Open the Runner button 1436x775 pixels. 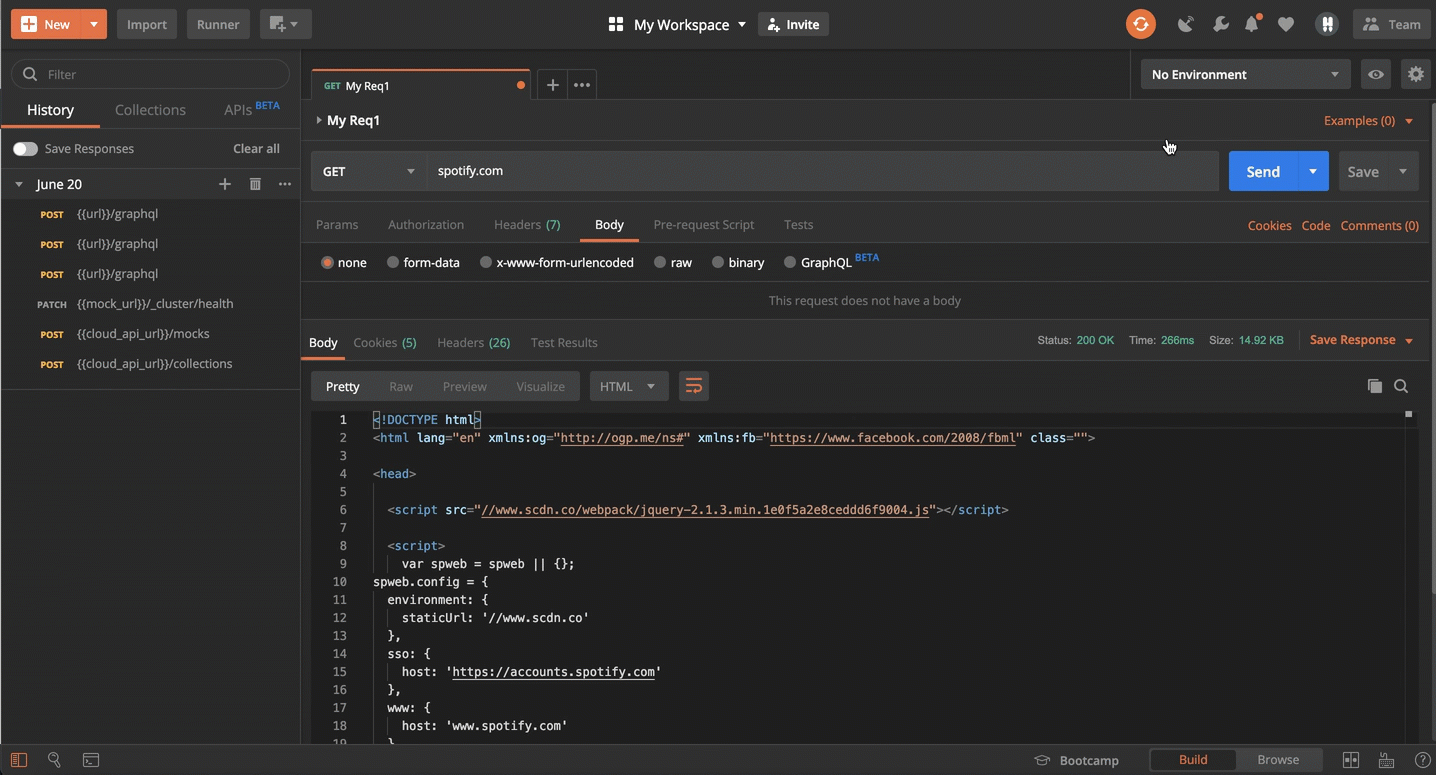pos(218,24)
